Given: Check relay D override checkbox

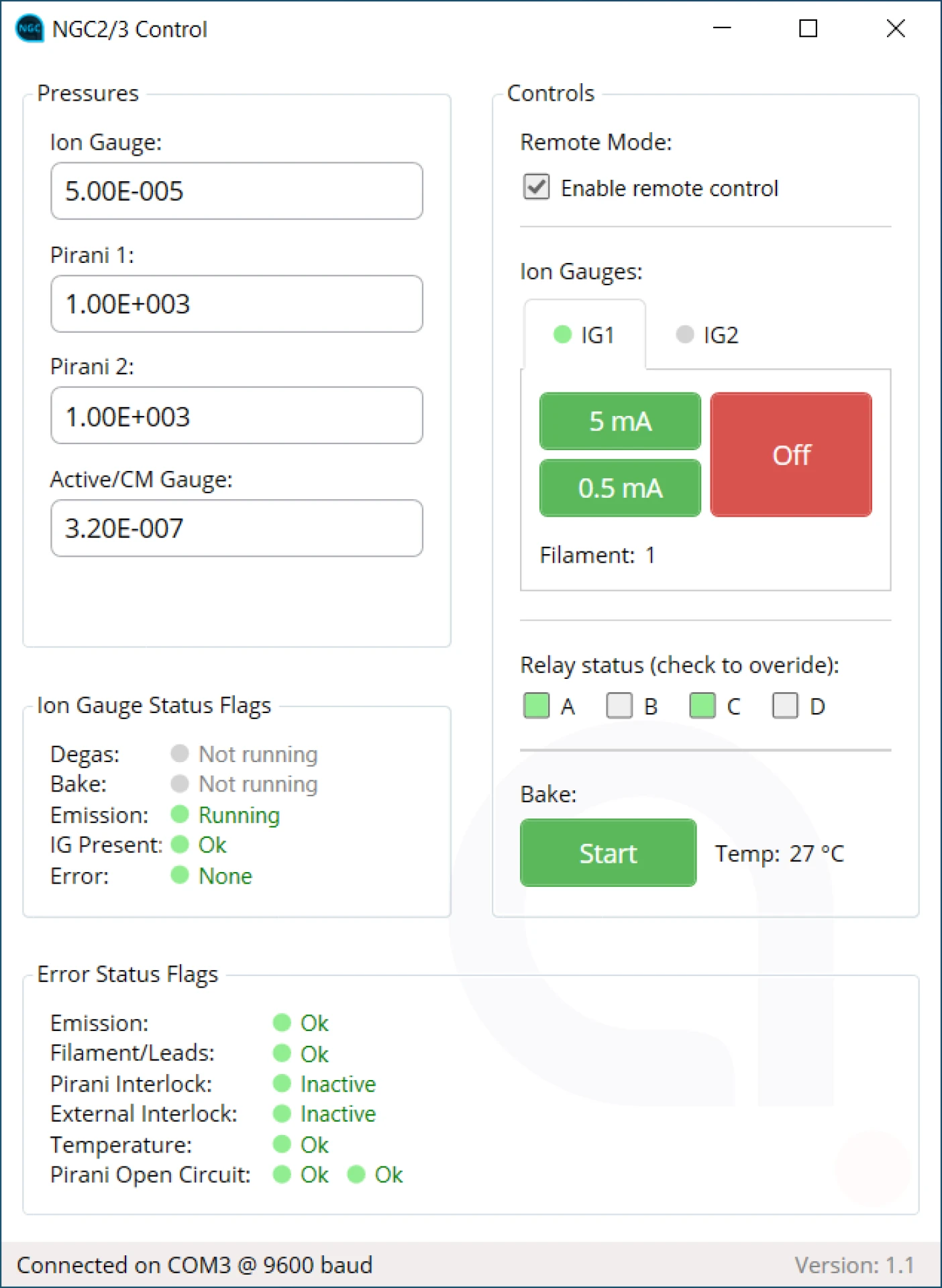Looking at the screenshot, I should coord(784,706).
